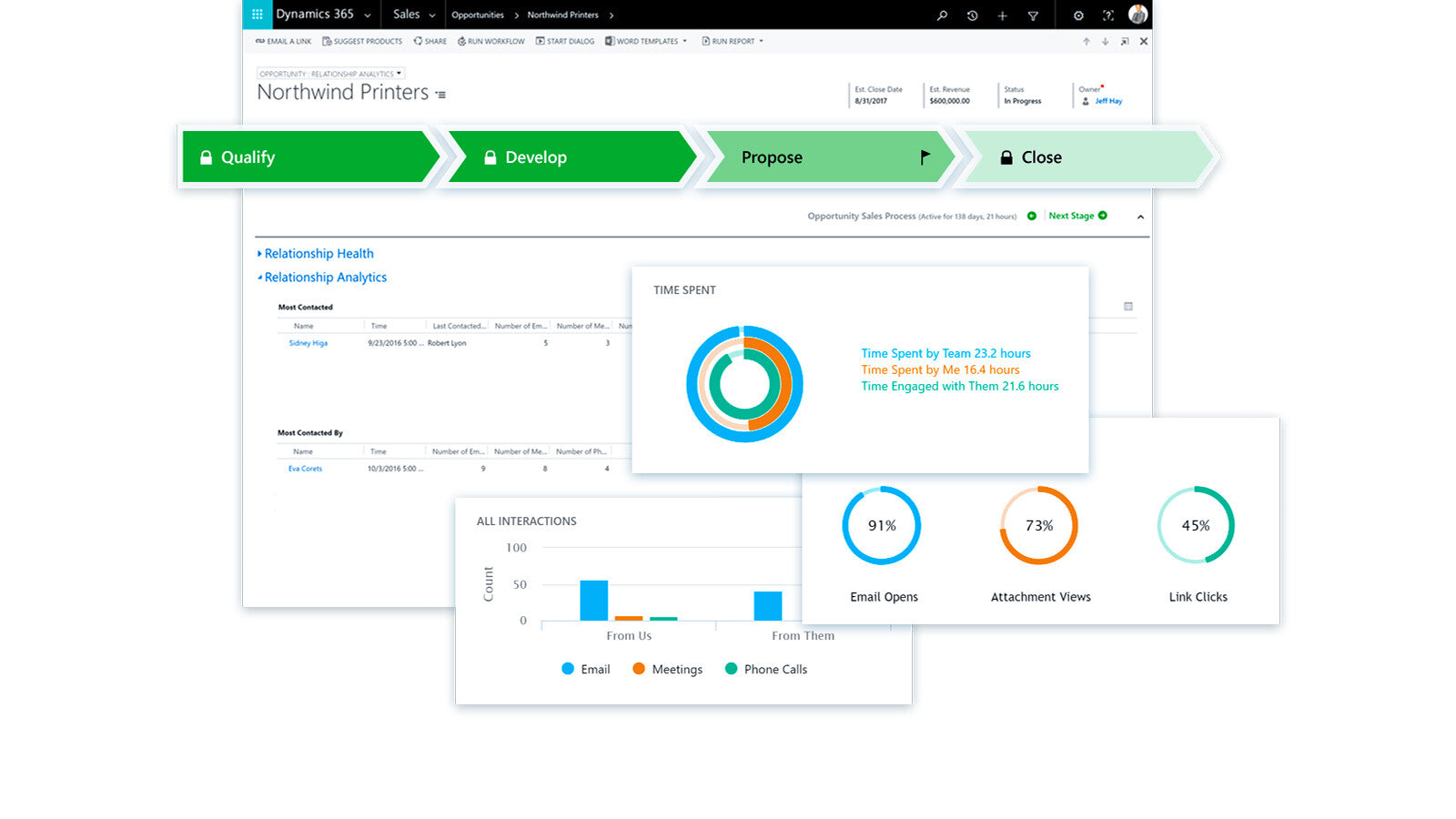Click Opportunities in the breadcrumb

(477, 15)
